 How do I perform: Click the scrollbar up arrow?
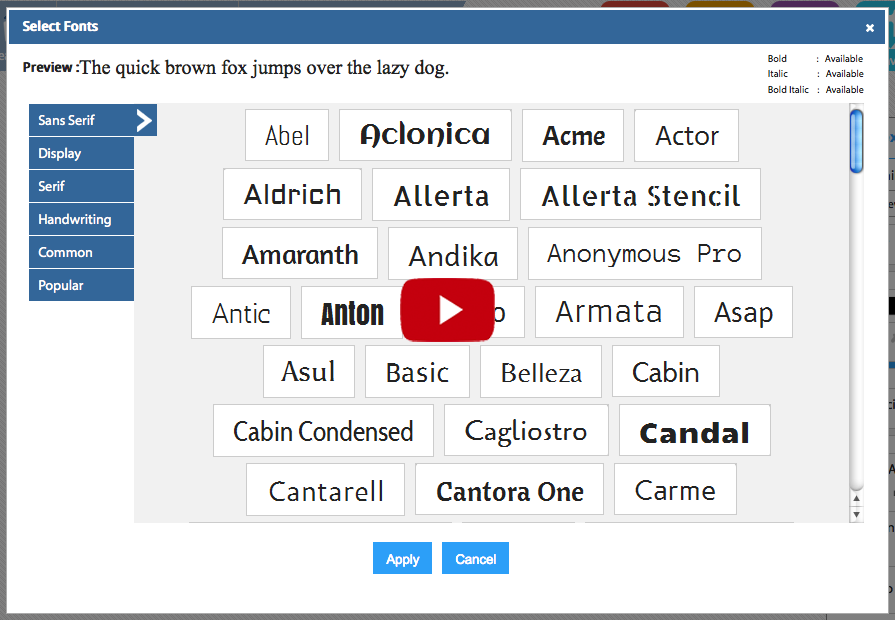coord(856,498)
